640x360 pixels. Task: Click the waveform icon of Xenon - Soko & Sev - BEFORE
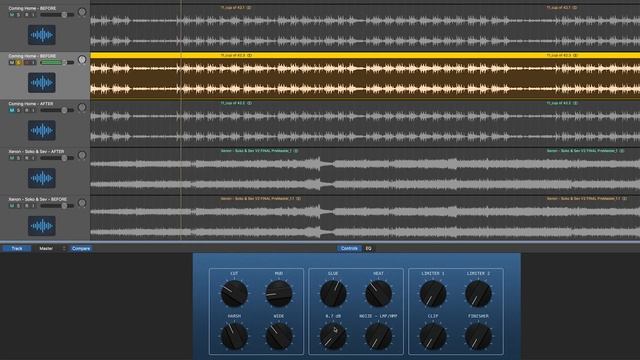click(x=42, y=226)
